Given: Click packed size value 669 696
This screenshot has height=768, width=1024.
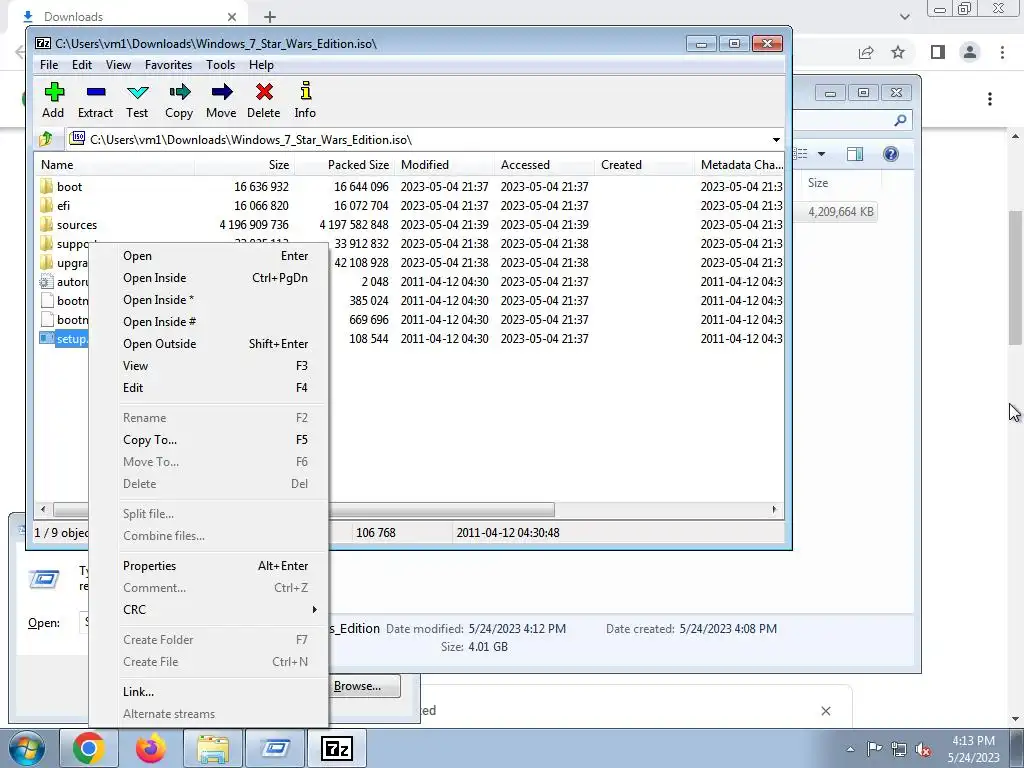Looking at the screenshot, I should click(368, 319).
